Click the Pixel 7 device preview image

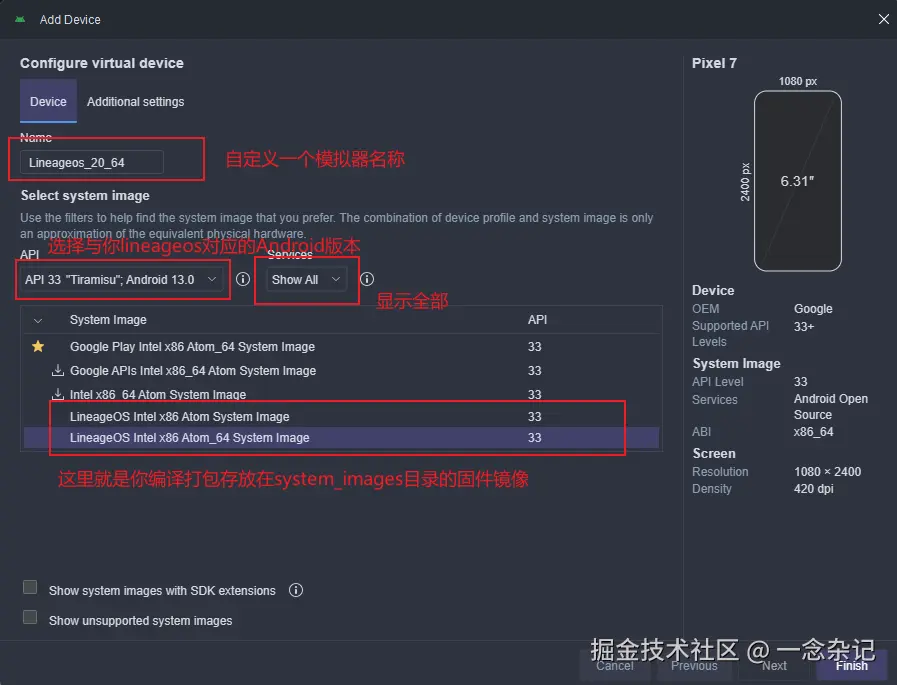click(797, 181)
